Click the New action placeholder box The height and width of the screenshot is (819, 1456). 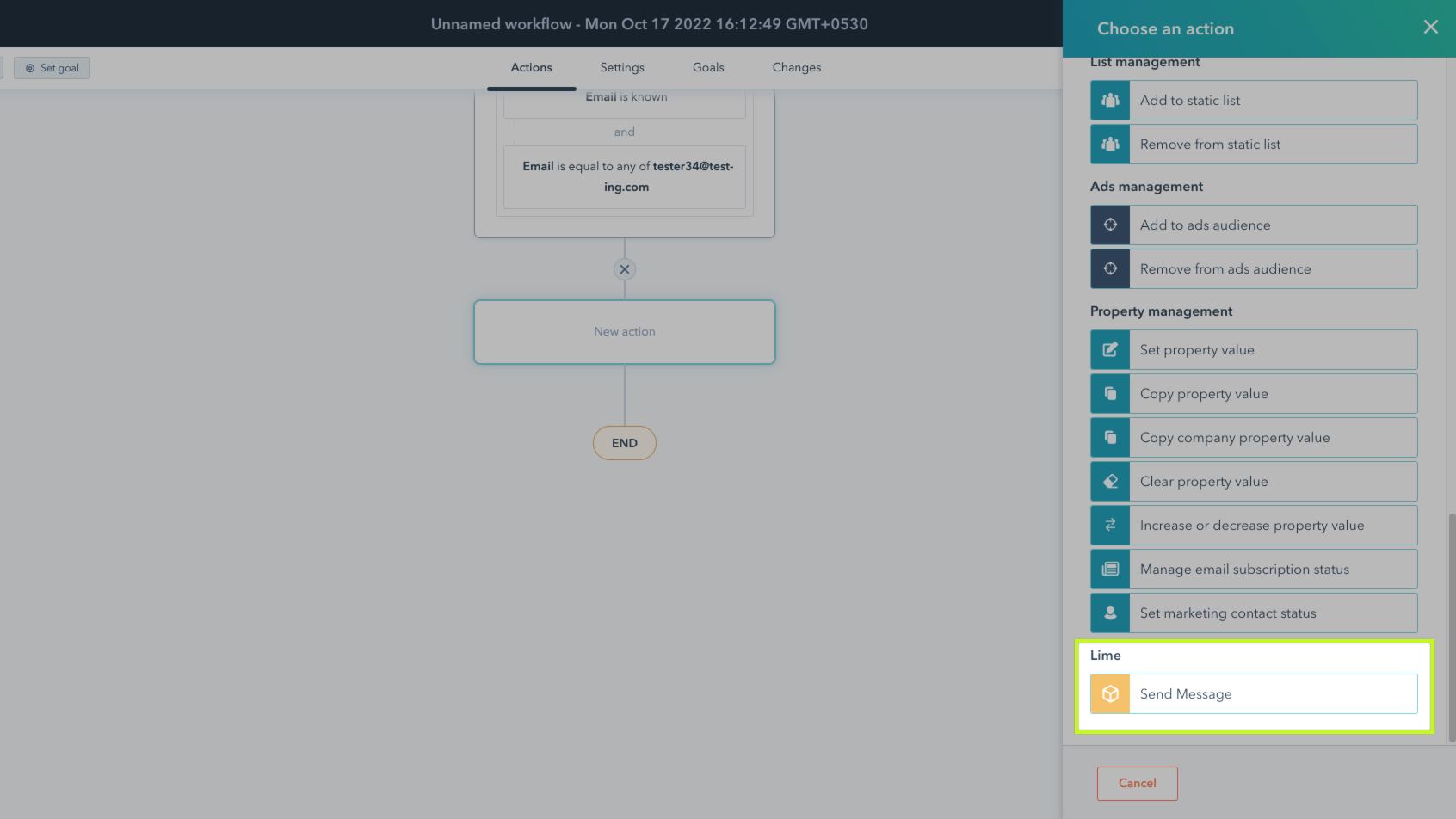[x=624, y=331]
